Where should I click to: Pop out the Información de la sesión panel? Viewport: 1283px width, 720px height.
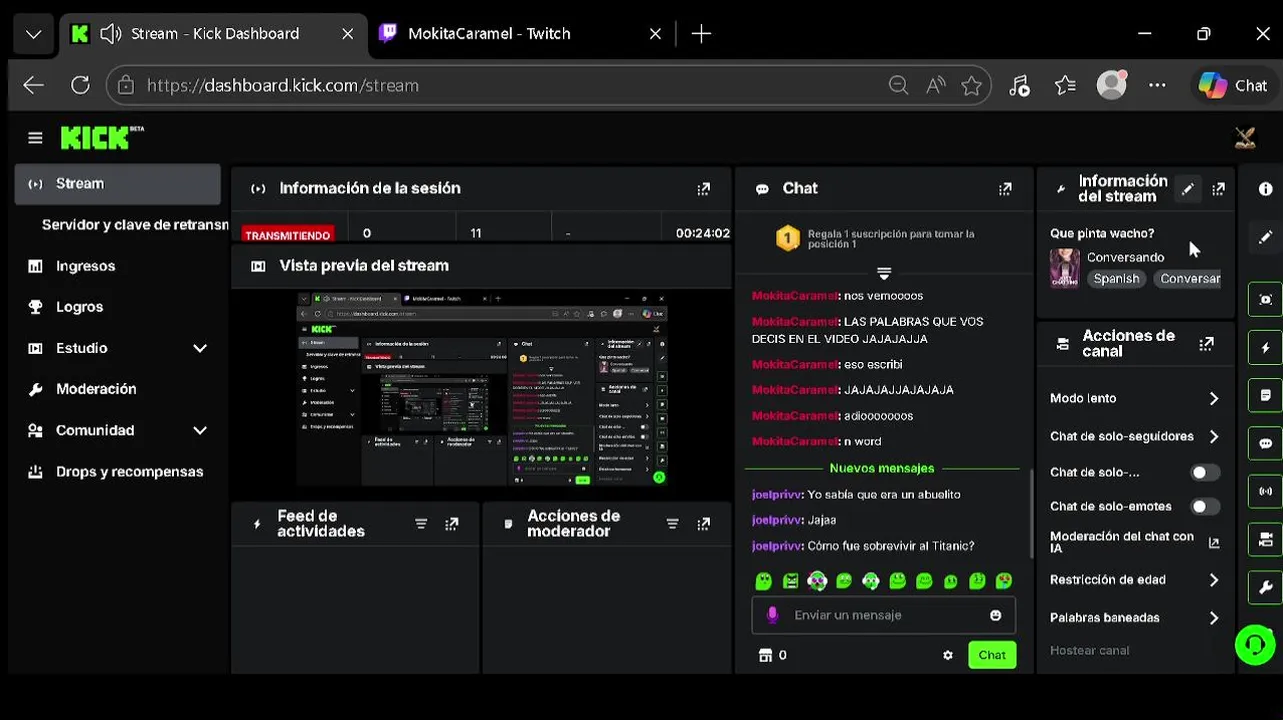point(704,188)
